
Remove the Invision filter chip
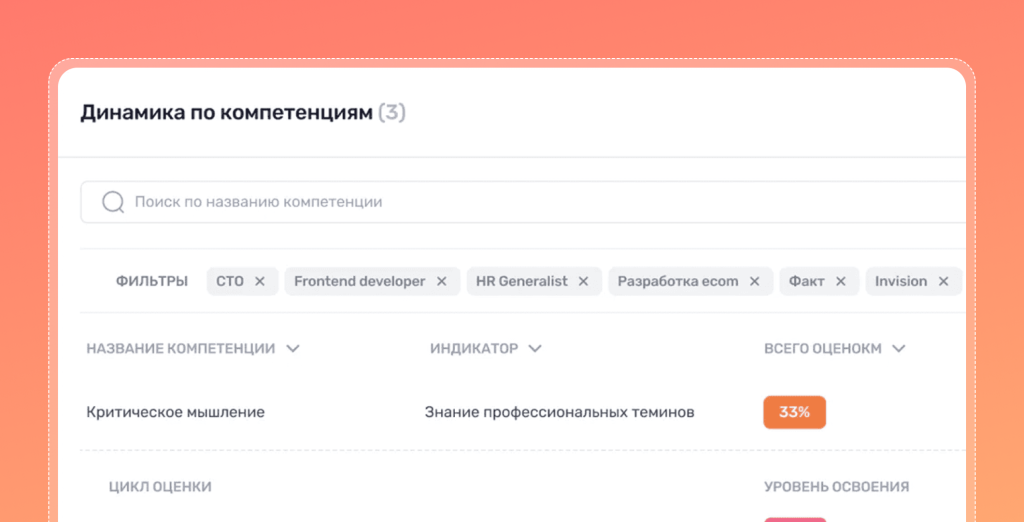click(943, 282)
